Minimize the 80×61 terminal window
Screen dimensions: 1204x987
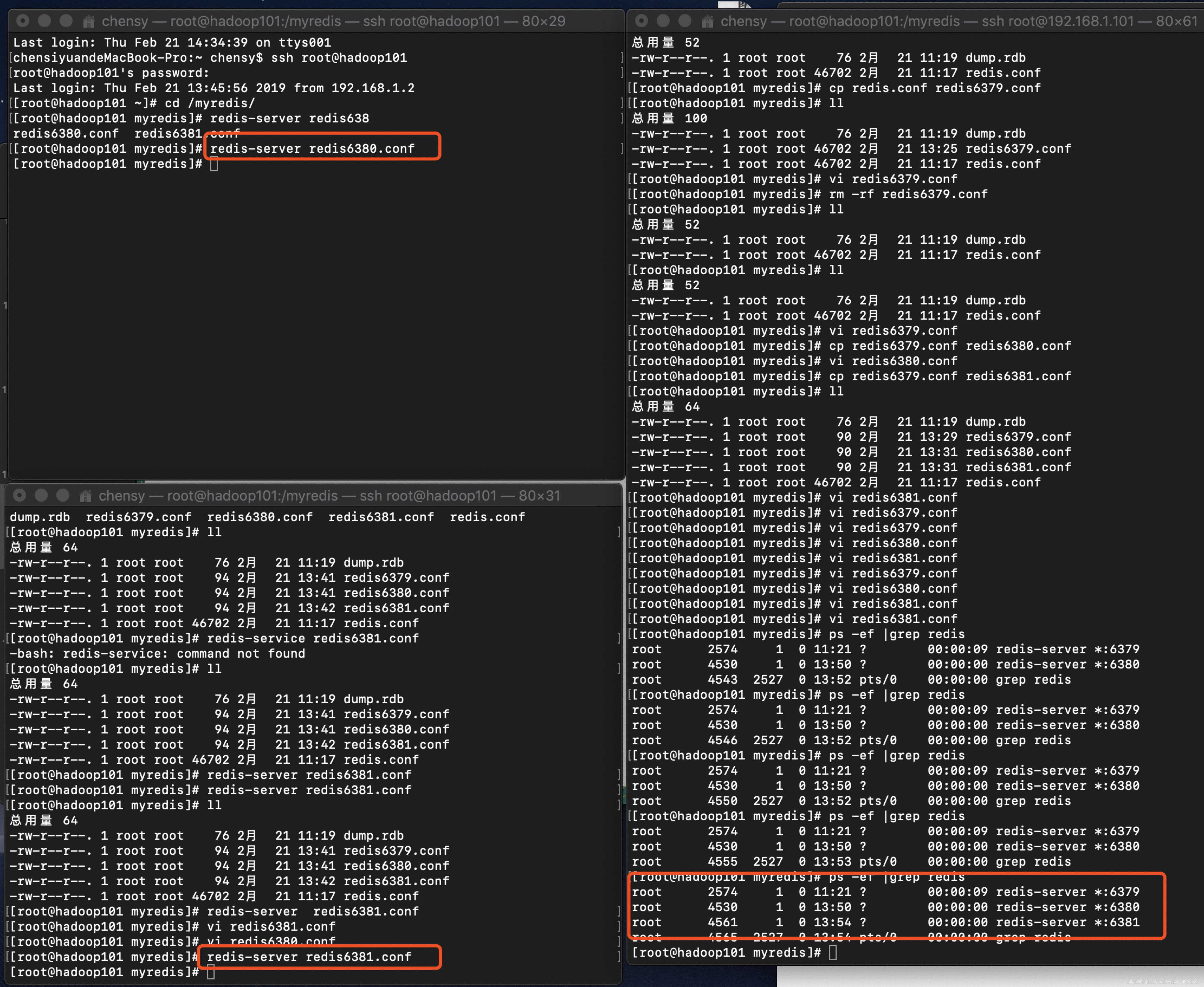click(663, 21)
